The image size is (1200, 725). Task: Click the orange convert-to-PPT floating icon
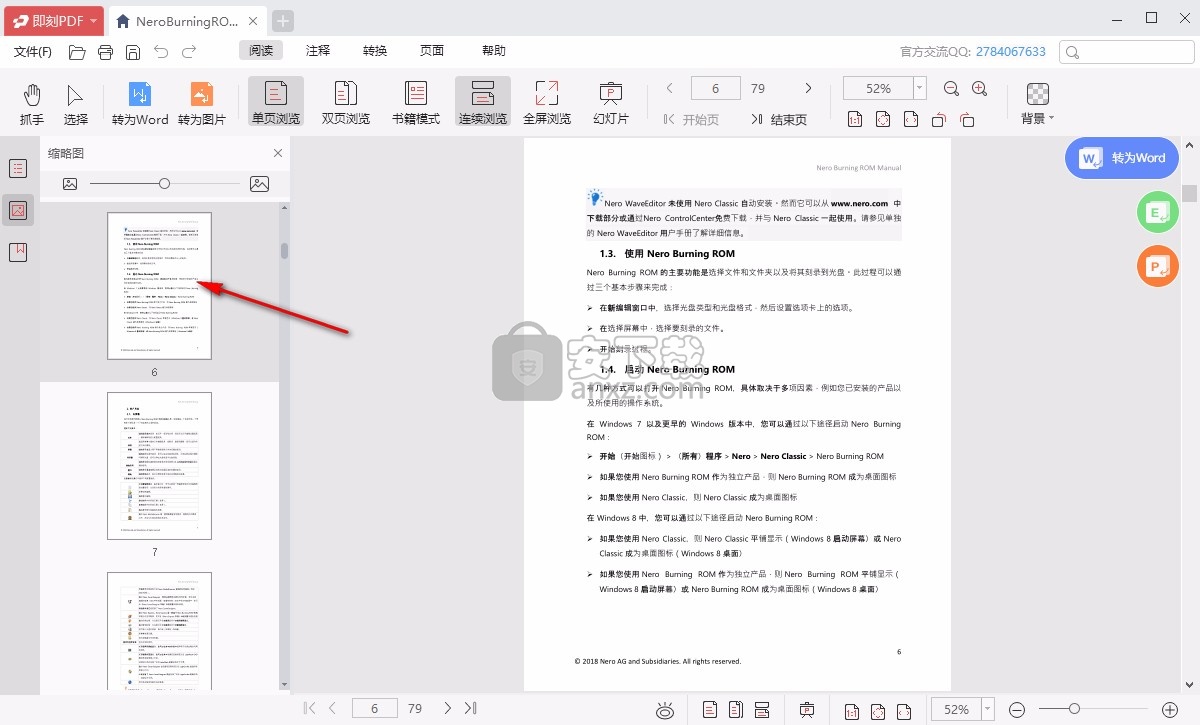(1157, 266)
